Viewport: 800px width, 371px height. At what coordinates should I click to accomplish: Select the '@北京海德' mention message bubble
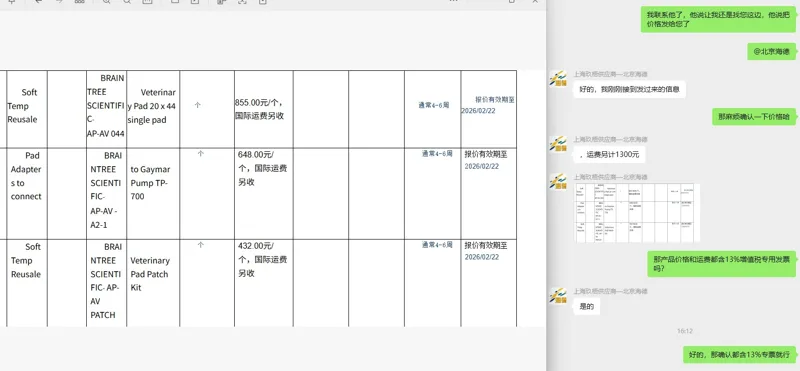pyautogui.click(x=772, y=51)
